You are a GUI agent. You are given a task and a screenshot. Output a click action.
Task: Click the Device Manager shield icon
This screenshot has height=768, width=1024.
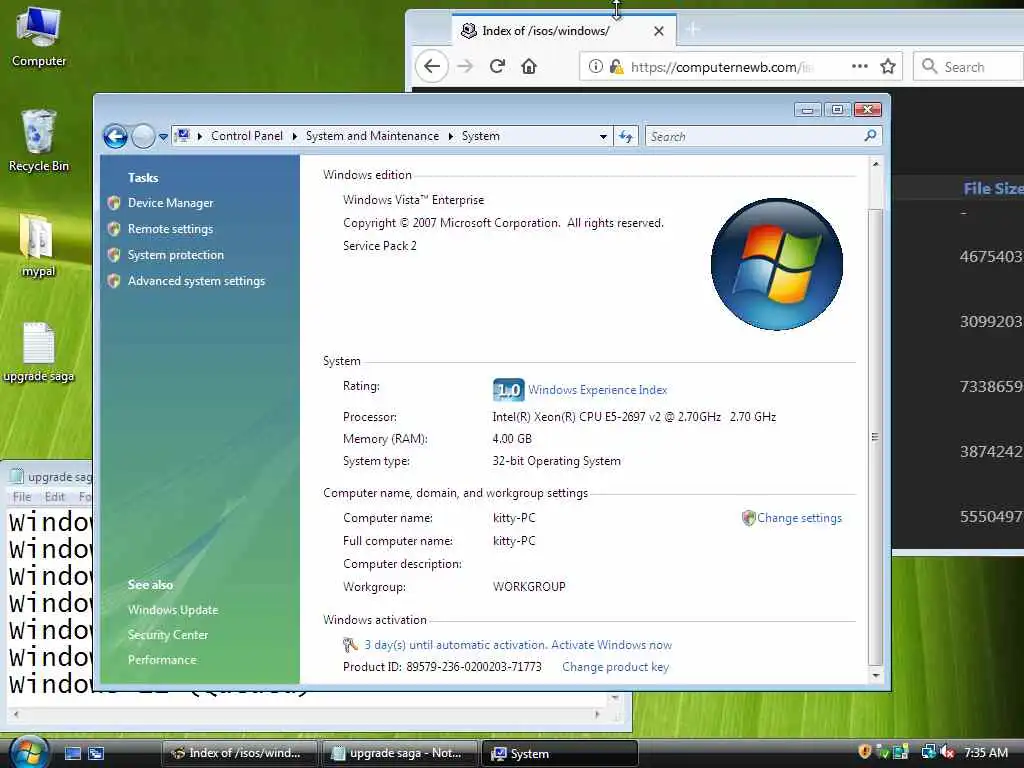[x=114, y=203]
